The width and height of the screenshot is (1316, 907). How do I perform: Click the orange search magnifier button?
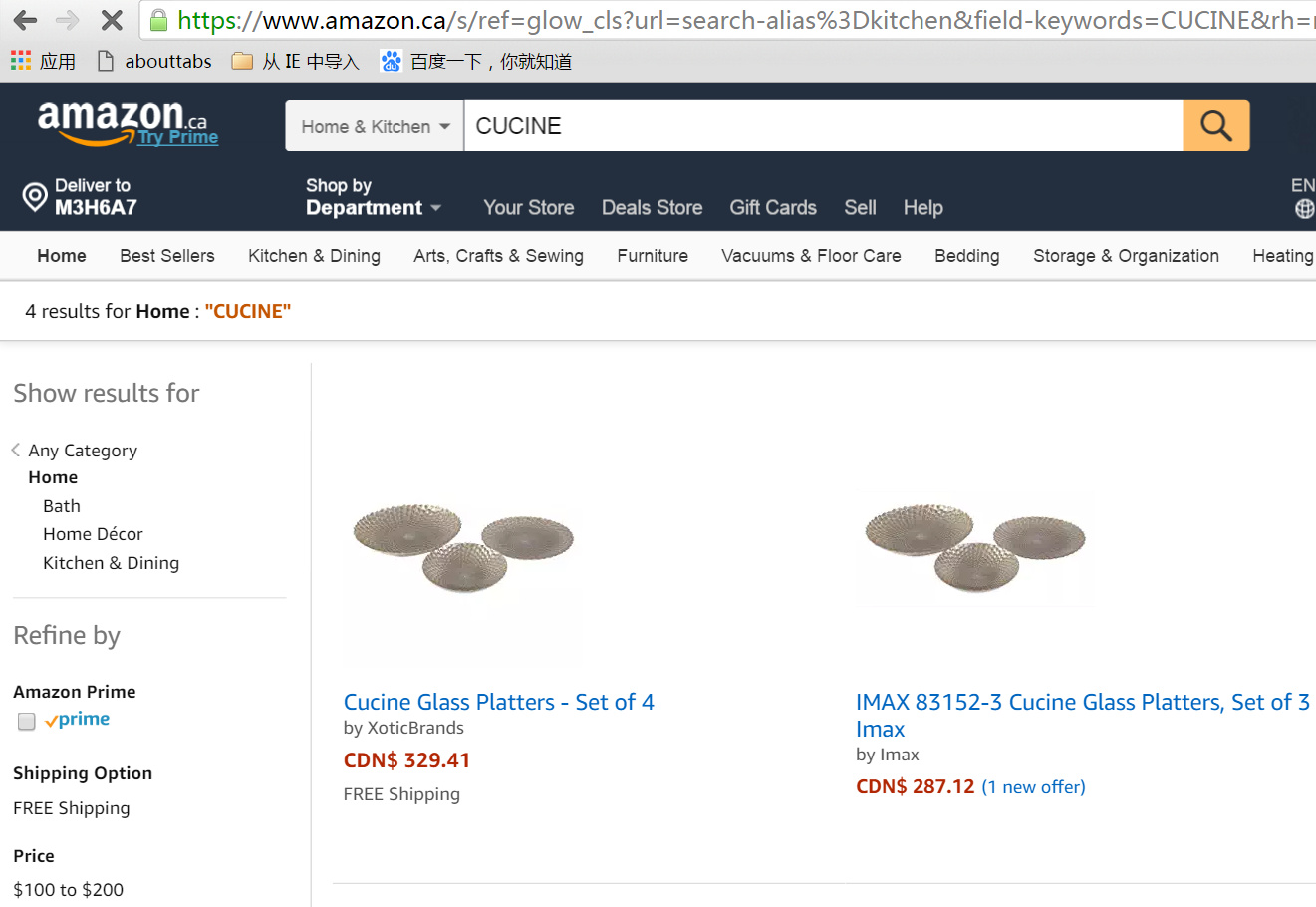[1215, 126]
